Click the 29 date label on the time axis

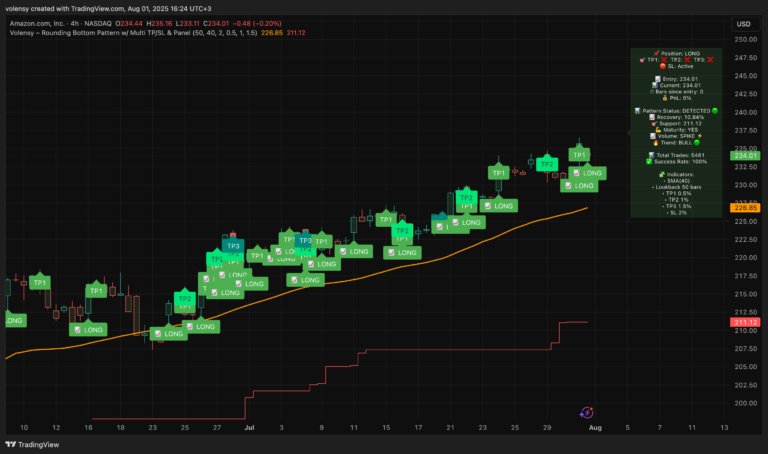tap(547, 428)
